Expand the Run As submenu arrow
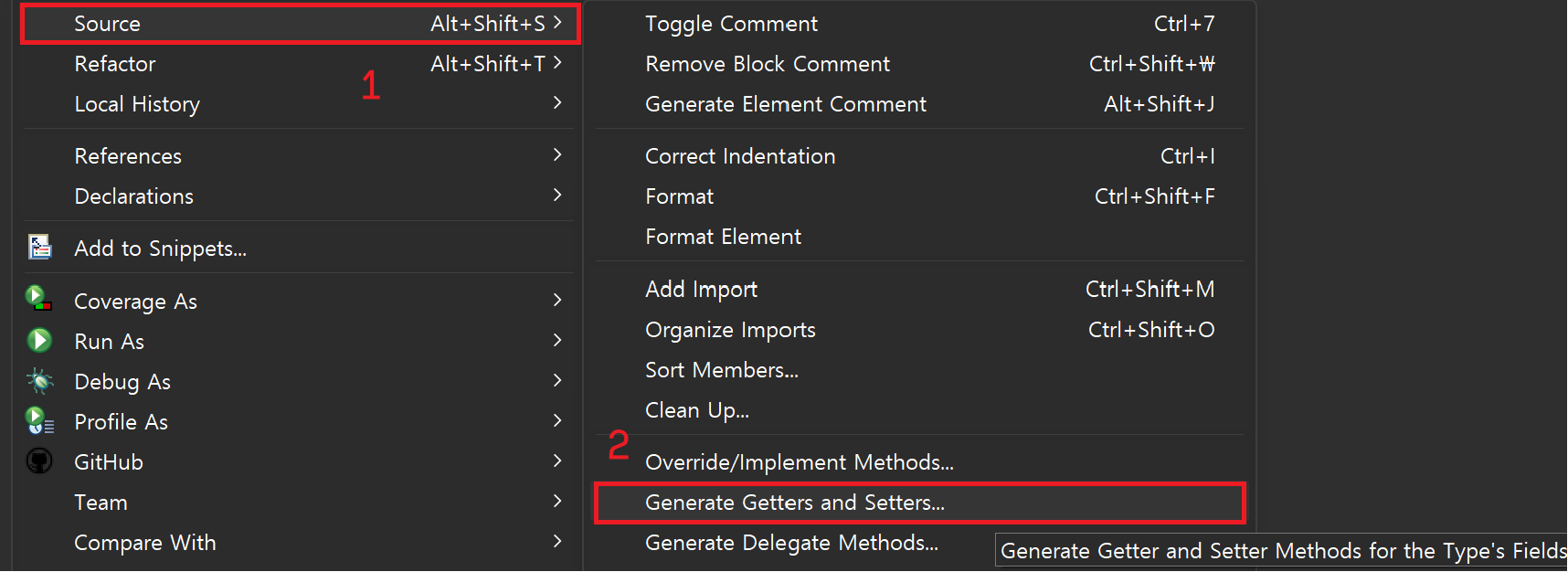Screen dimensions: 1568x572 click(557, 340)
